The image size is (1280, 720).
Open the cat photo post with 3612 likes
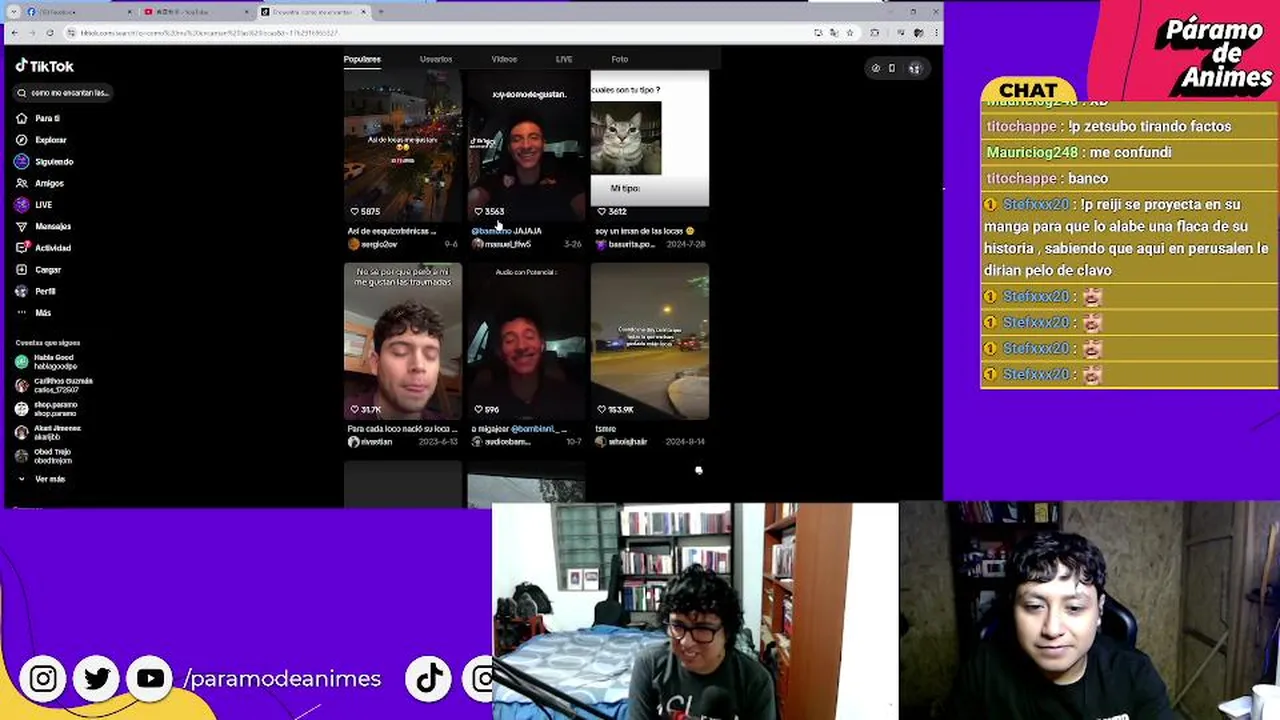(650, 145)
